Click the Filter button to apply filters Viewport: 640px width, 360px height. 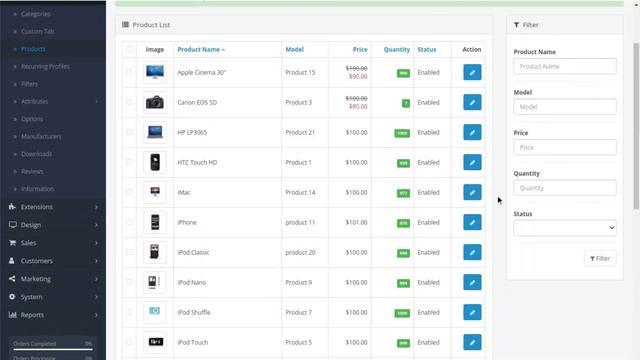click(600, 258)
